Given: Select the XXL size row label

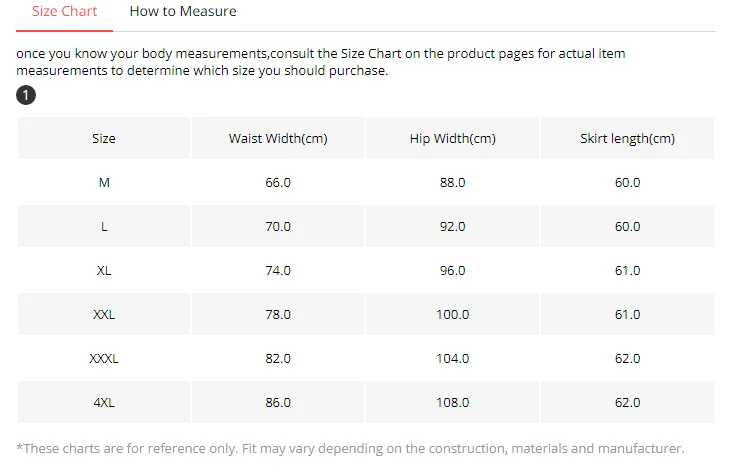Looking at the screenshot, I should [104, 314].
